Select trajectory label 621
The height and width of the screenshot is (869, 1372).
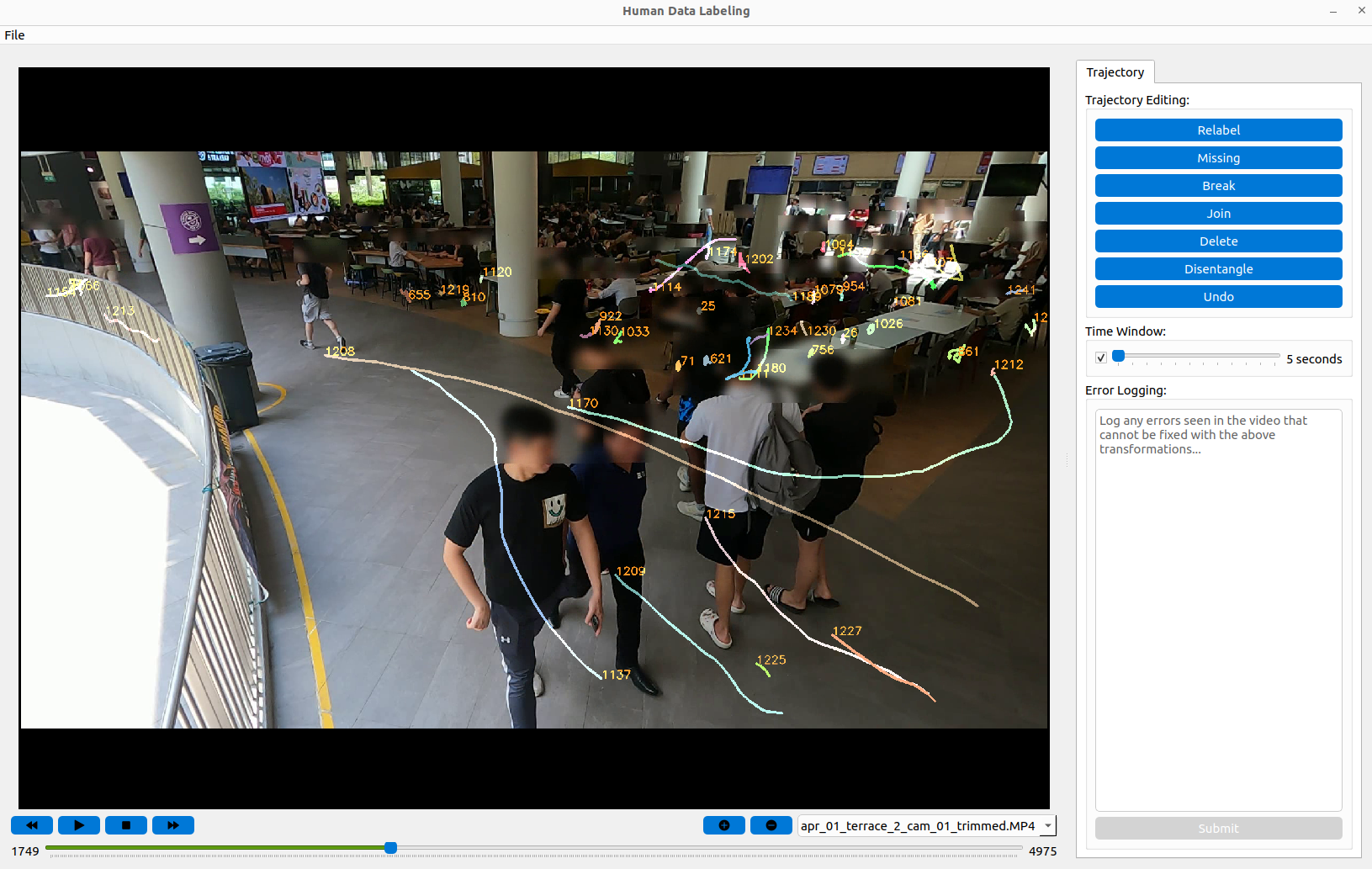pyautogui.click(x=721, y=359)
